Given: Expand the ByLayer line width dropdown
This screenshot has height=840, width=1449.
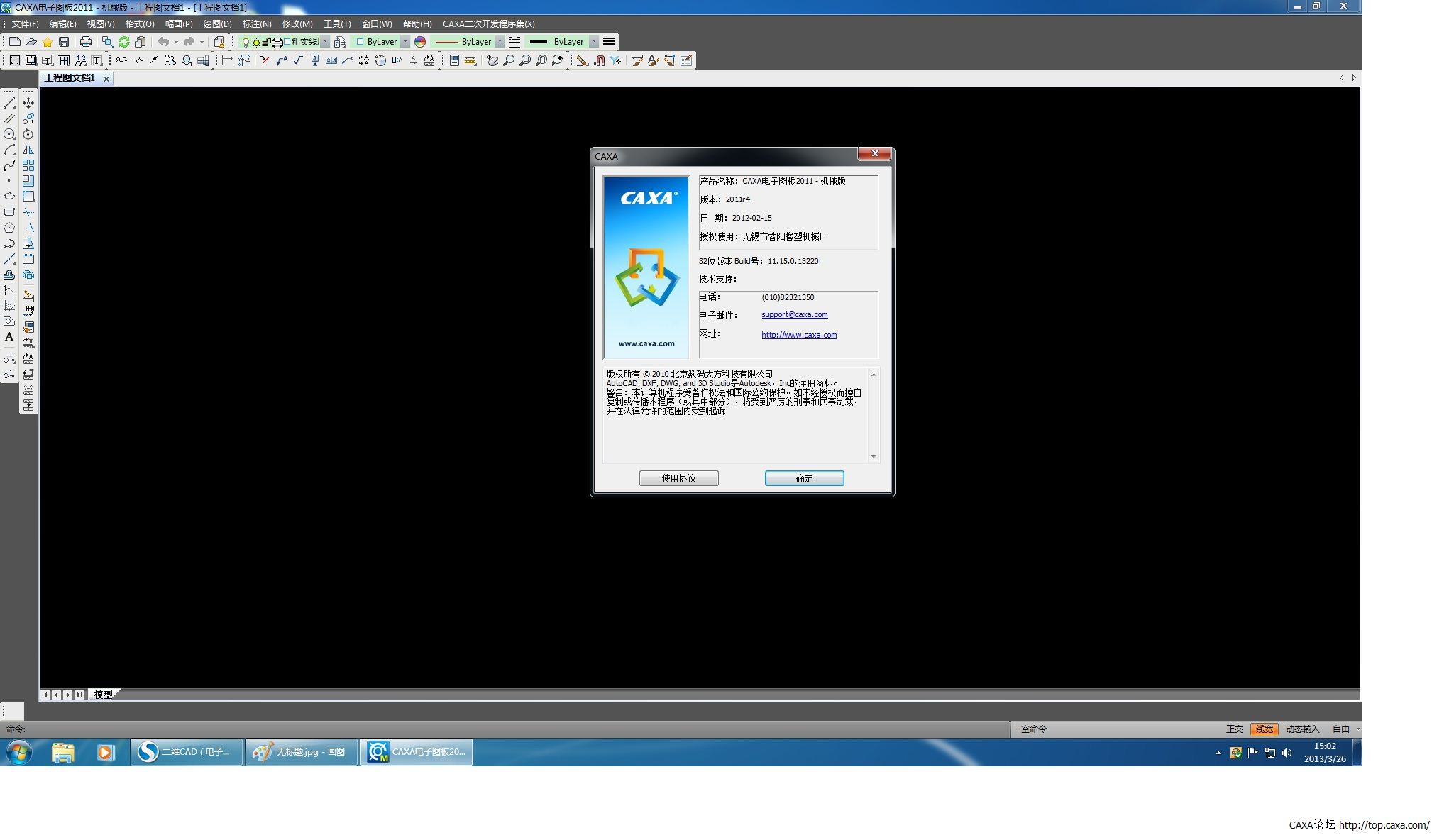Looking at the screenshot, I should [x=593, y=42].
